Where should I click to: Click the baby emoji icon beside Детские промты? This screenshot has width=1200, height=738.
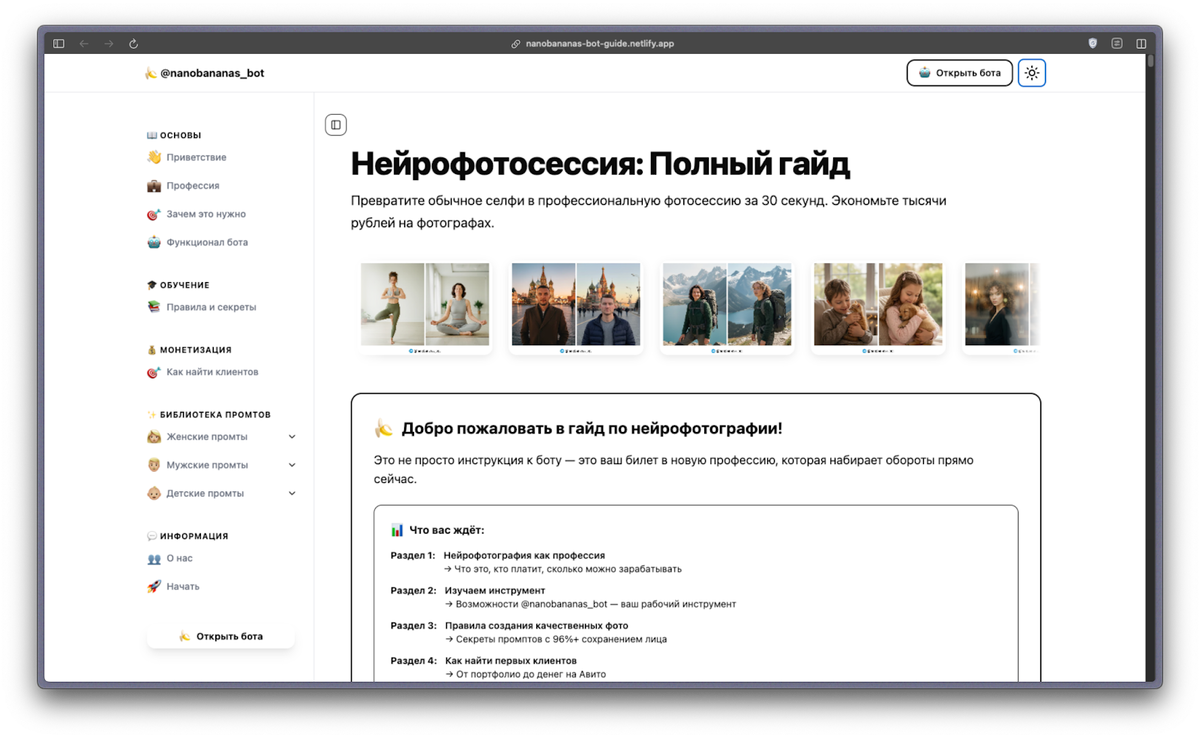[x=154, y=493]
